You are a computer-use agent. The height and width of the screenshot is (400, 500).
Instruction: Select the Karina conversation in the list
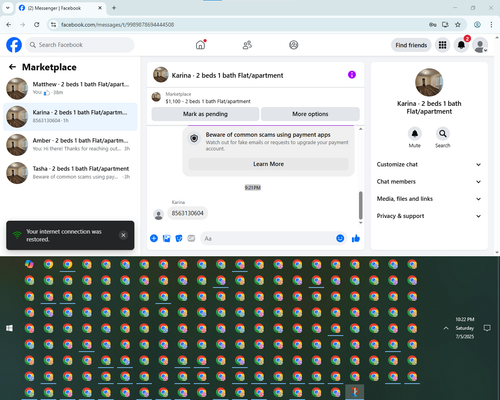(x=70, y=117)
